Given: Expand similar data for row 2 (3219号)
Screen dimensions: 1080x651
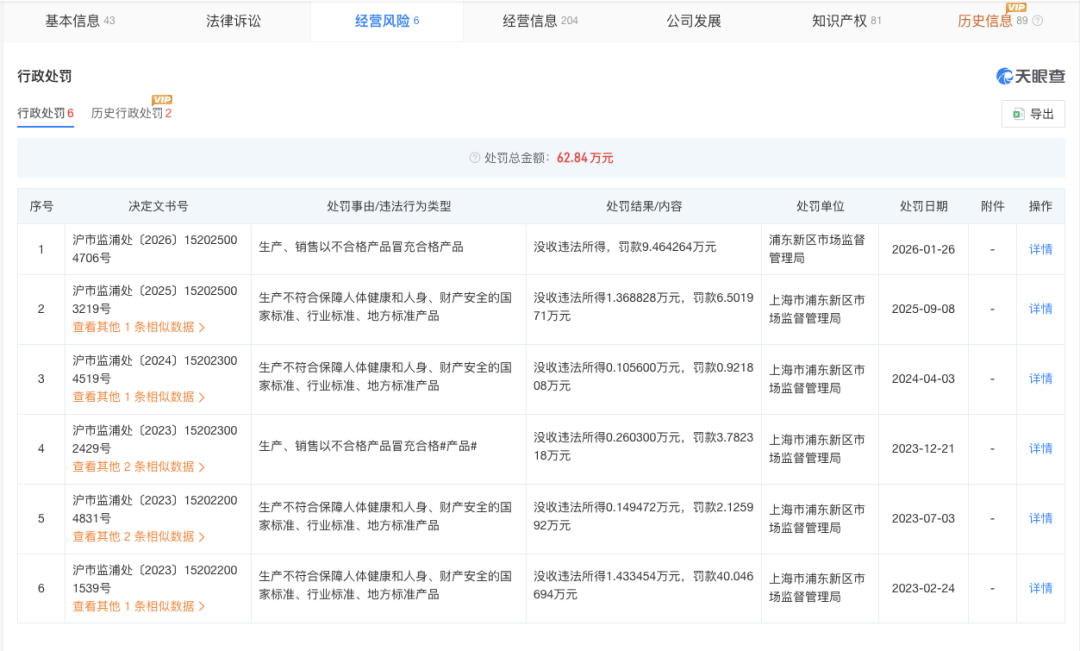Looking at the screenshot, I should click(x=139, y=327).
